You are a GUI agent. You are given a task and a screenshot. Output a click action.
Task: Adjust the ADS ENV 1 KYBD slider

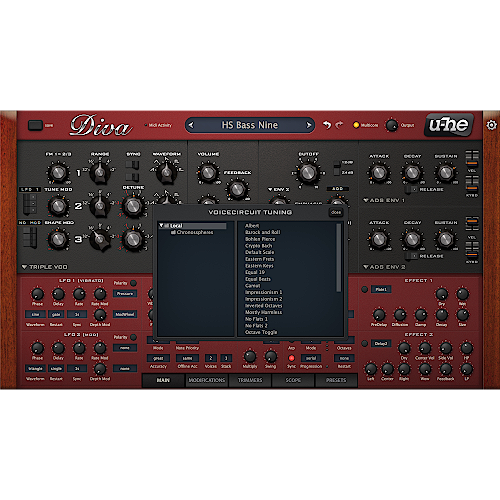pos(472,184)
